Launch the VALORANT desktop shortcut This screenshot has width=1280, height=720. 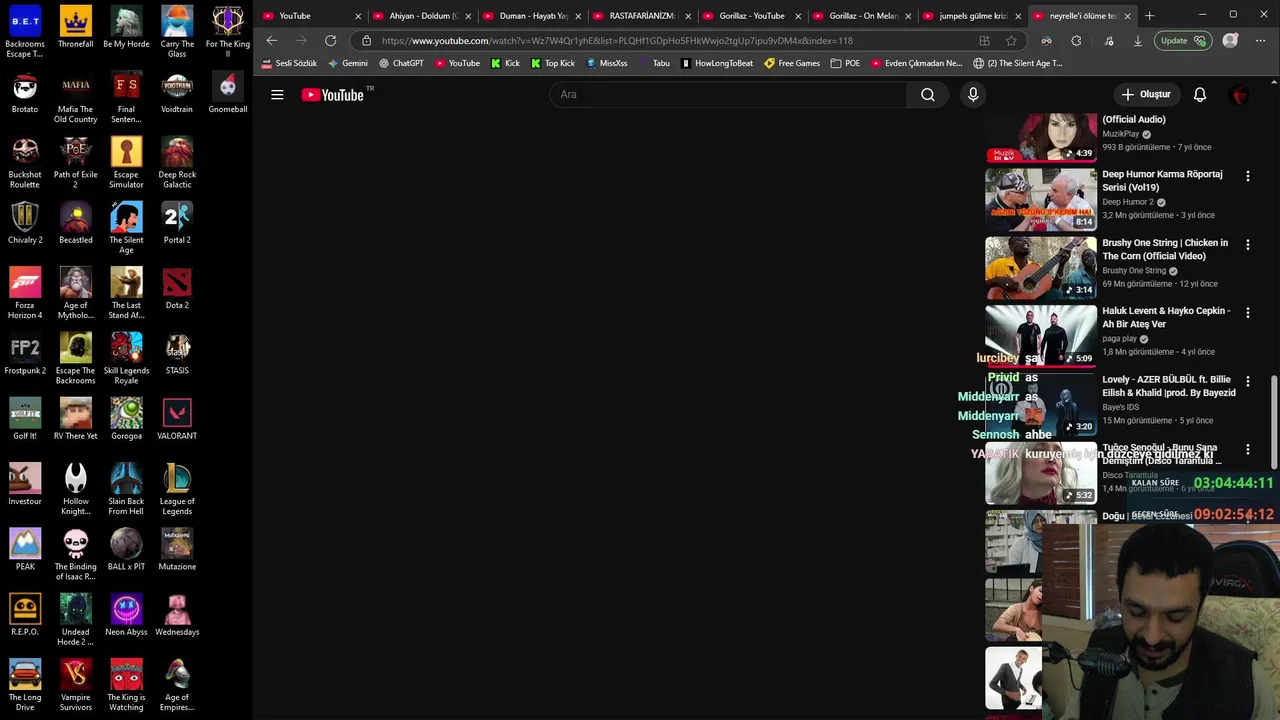pyautogui.click(x=177, y=419)
